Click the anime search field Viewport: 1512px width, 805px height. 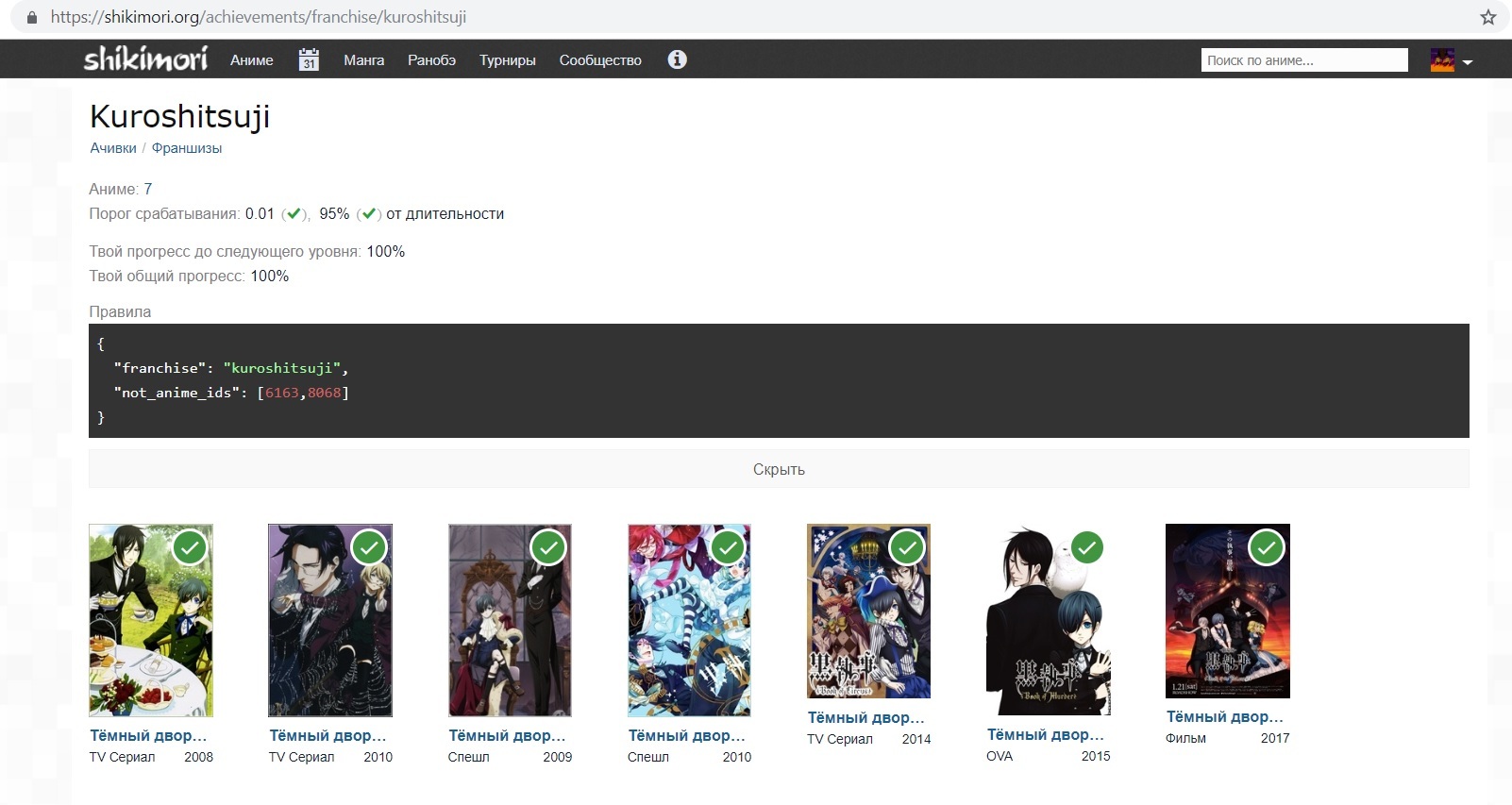tap(1303, 60)
